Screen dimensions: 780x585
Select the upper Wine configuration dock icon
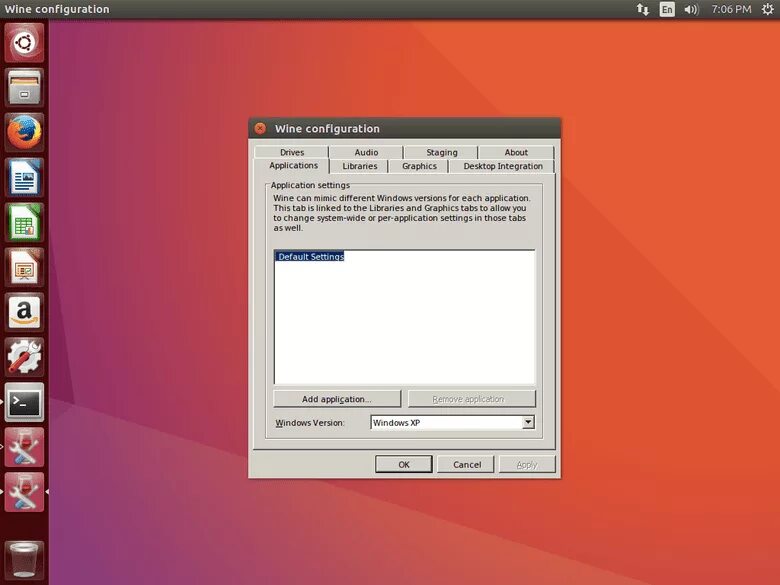(24, 447)
